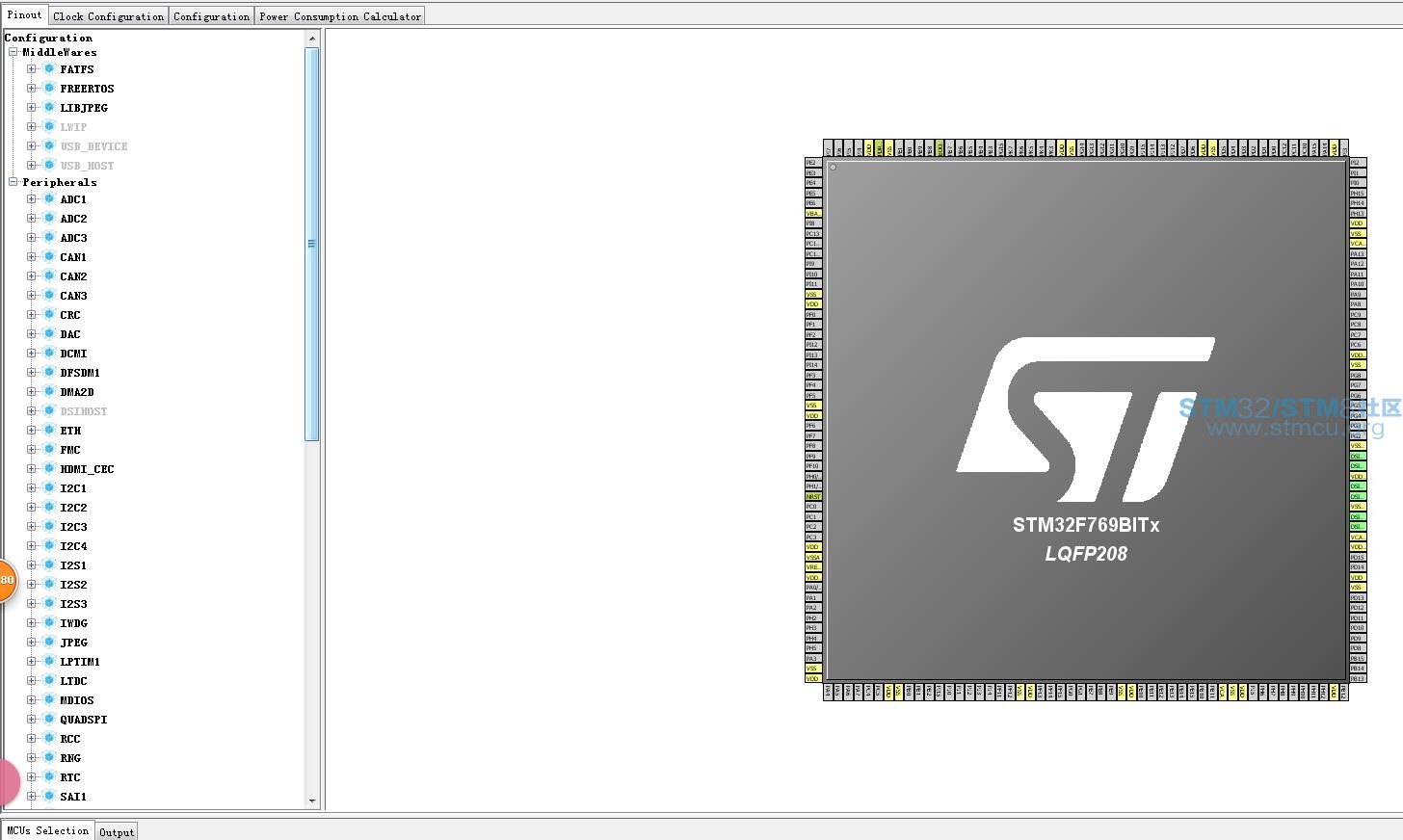The width and height of the screenshot is (1403, 840).
Task: Expand the SAI1 node
Action: tap(32, 797)
